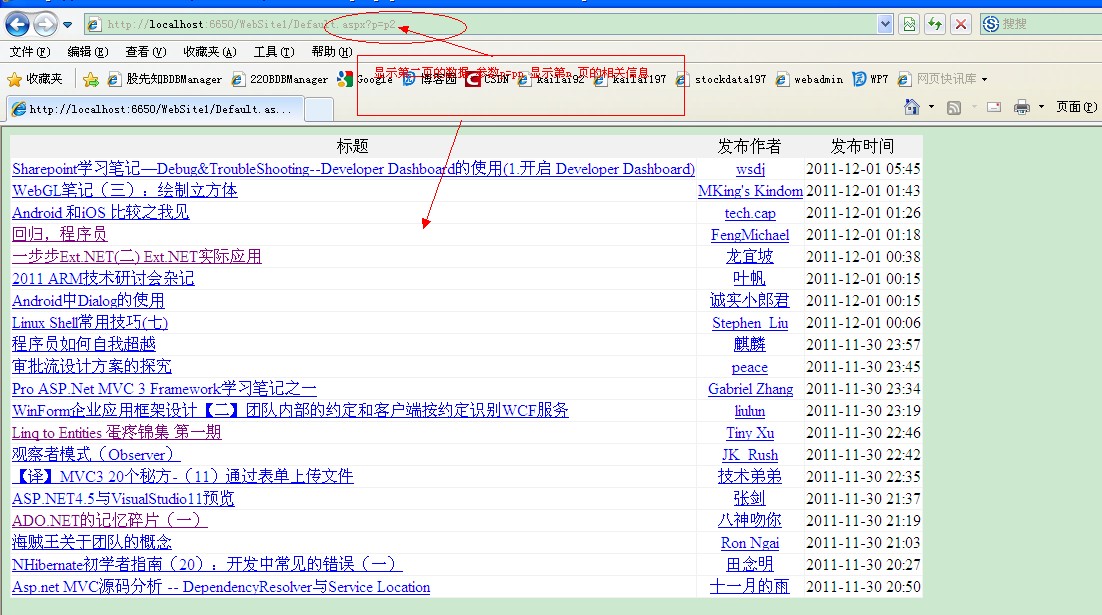Viewport: 1102px width, 615px height.
Task: Click the Compatibility View icon
Action: coord(909,25)
